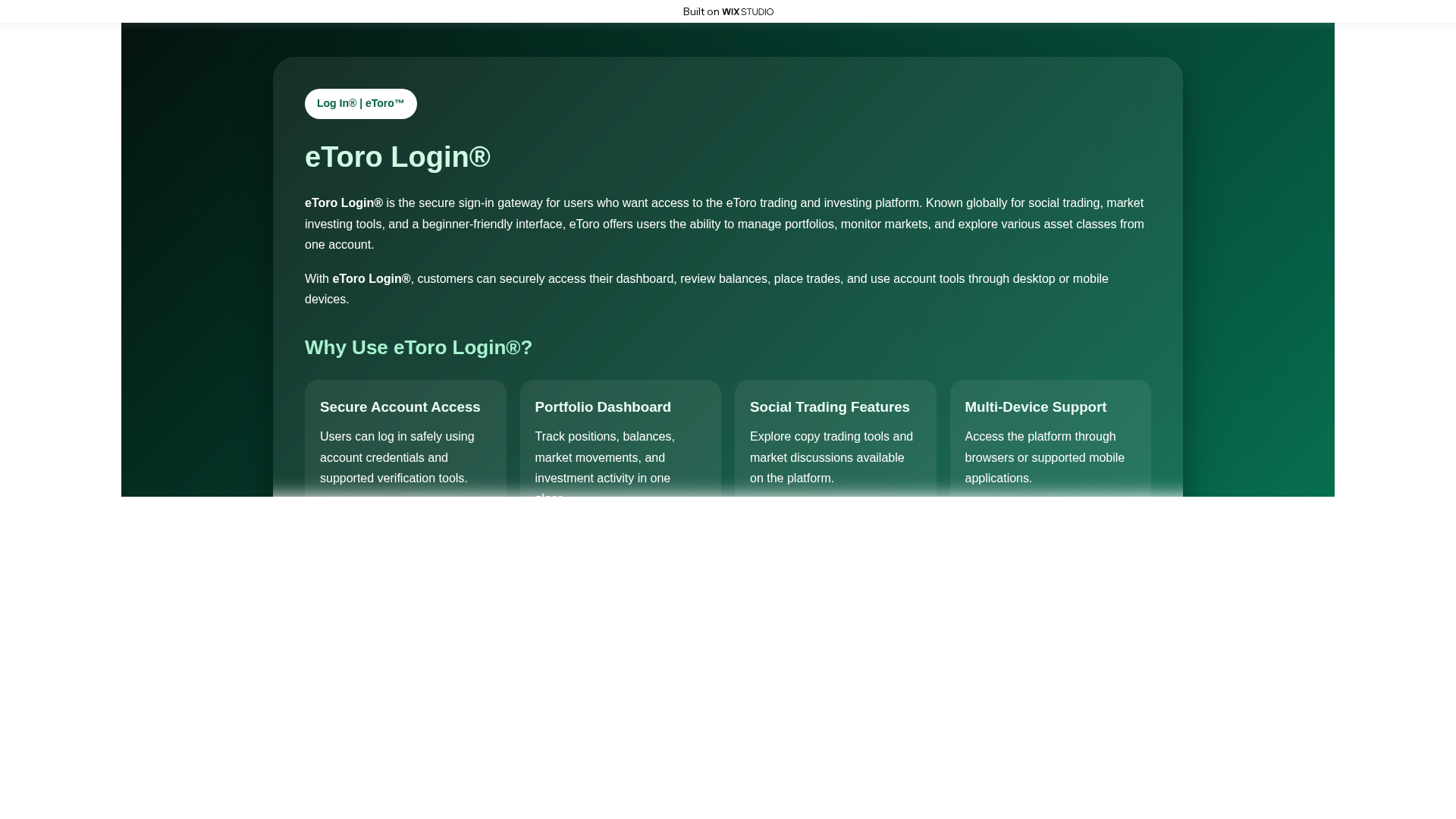Click the Wix Studio logo
The image size is (1456, 819).
pyautogui.click(x=748, y=11)
